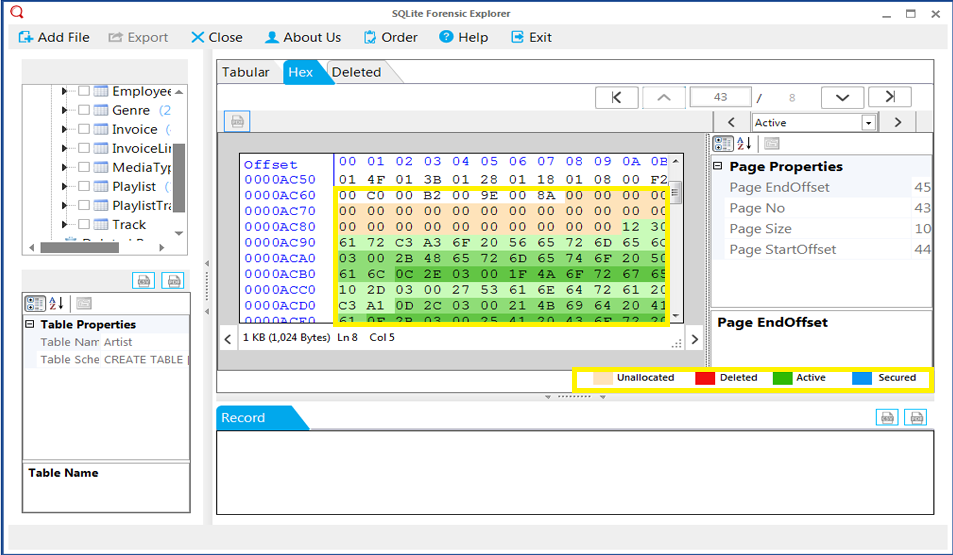Click Categorized icon in Table Properties panel
Image resolution: width=953 pixels, height=555 pixels.
[x=35, y=303]
